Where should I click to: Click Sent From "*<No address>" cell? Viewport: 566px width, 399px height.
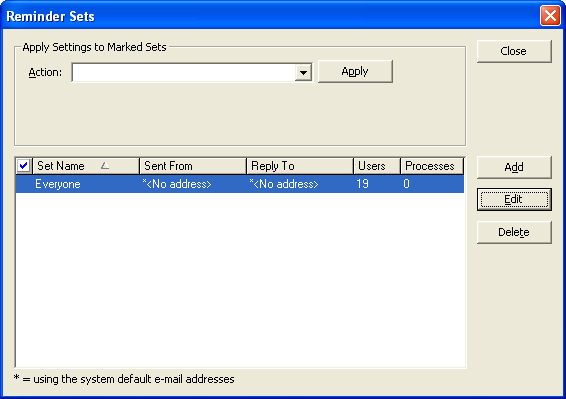(177, 184)
